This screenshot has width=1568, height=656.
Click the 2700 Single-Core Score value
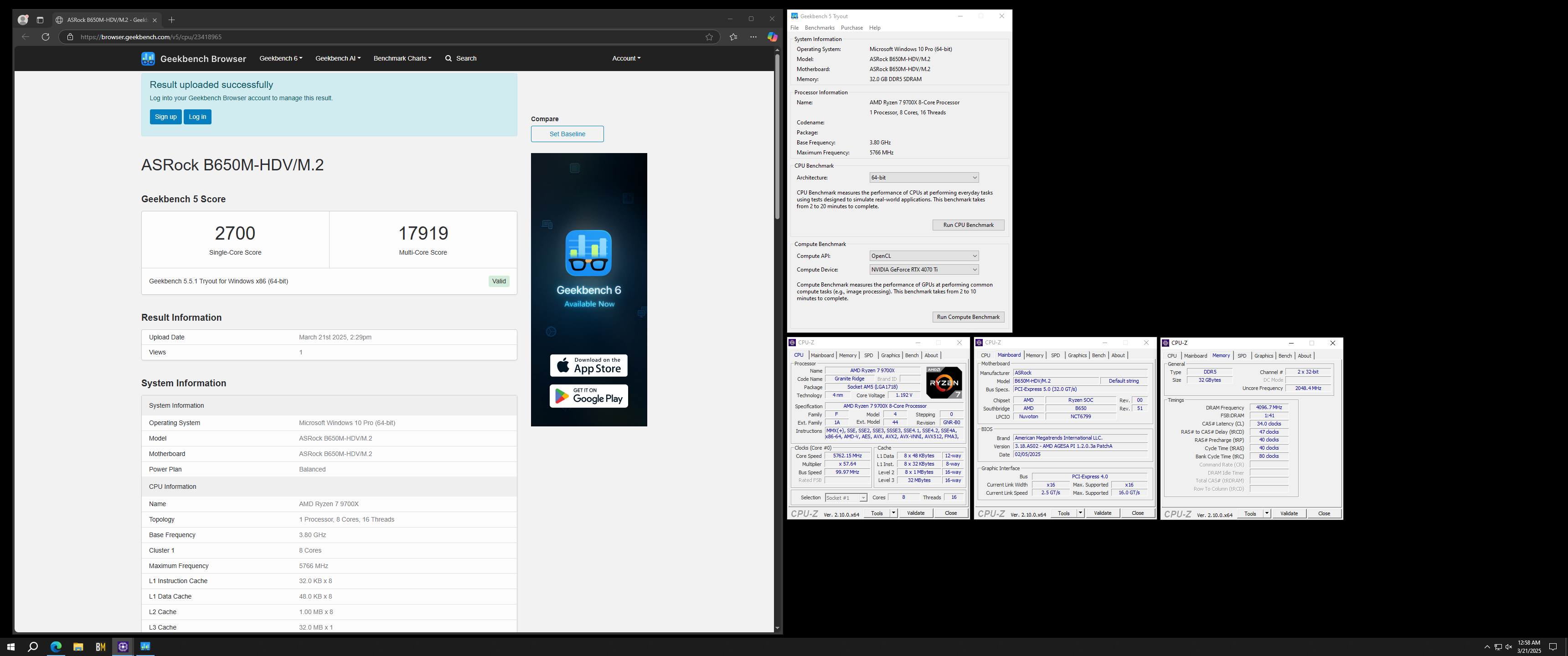(235, 233)
